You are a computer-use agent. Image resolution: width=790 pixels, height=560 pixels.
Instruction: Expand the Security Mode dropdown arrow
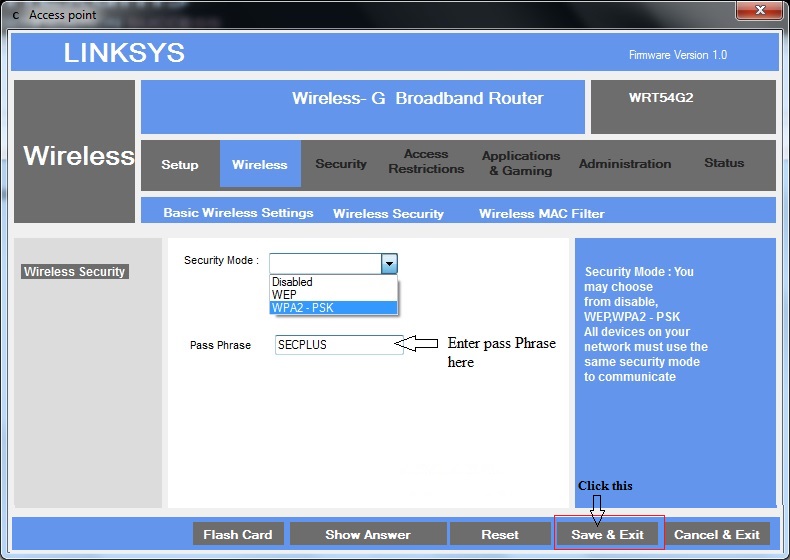[x=389, y=264]
